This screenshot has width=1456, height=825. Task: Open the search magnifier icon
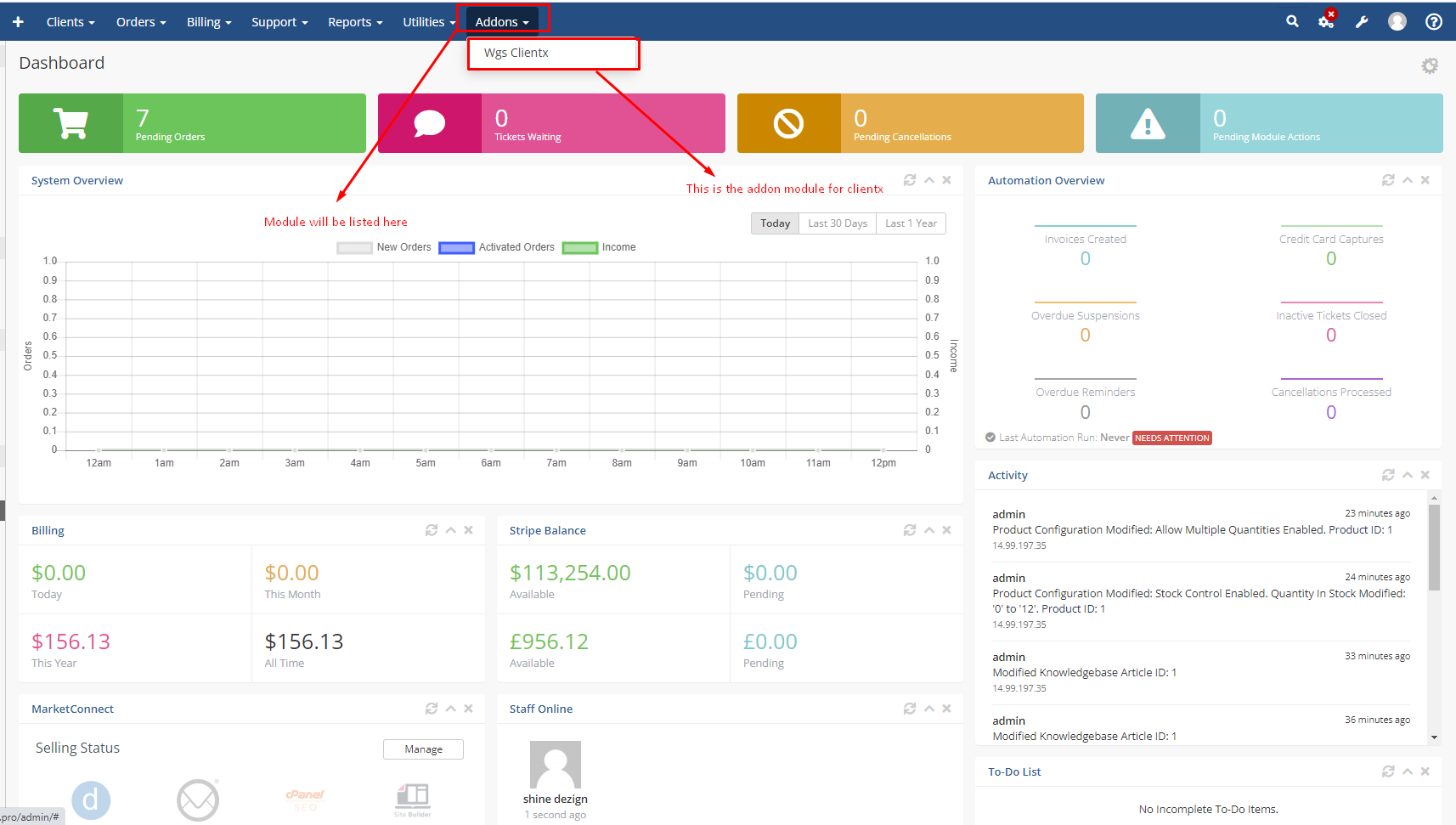[1292, 22]
